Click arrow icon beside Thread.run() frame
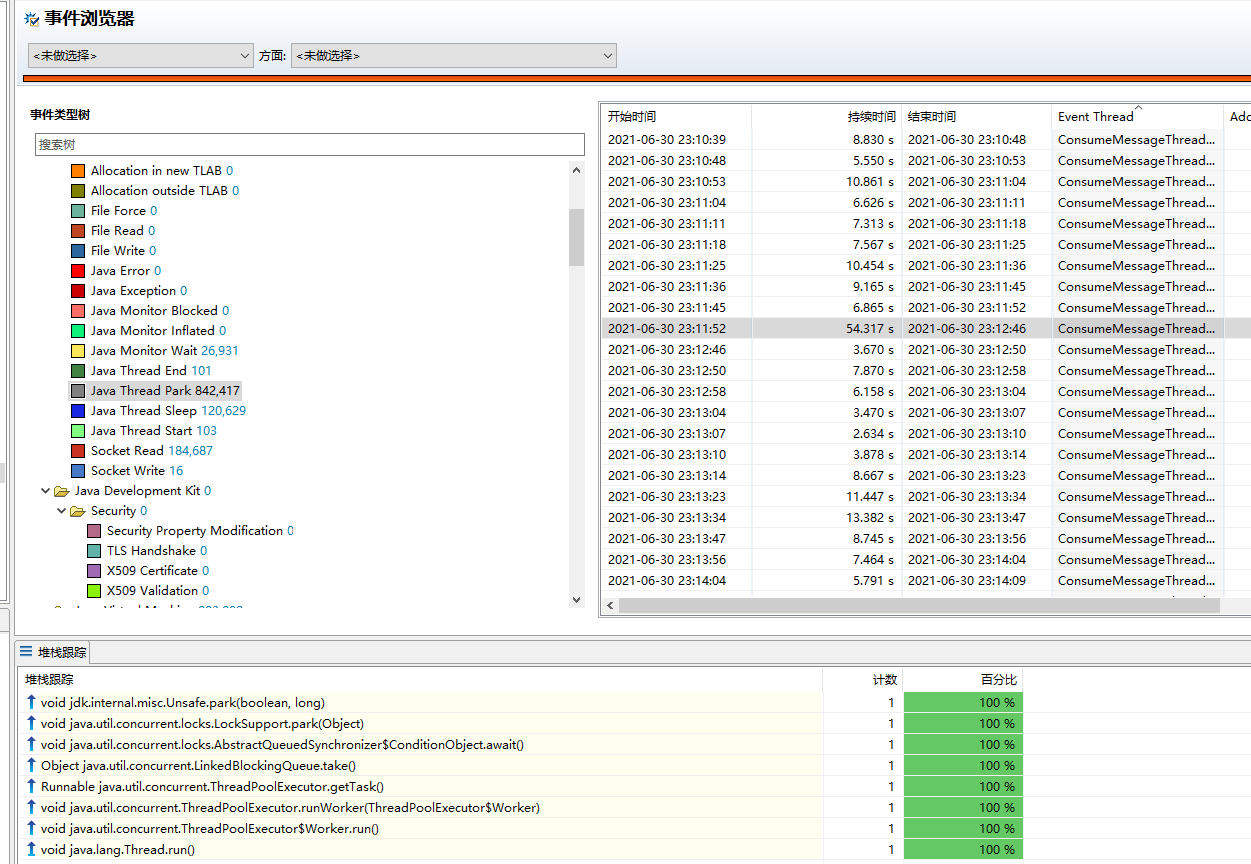Image resolution: width=1251 pixels, height=864 pixels. coord(31,849)
